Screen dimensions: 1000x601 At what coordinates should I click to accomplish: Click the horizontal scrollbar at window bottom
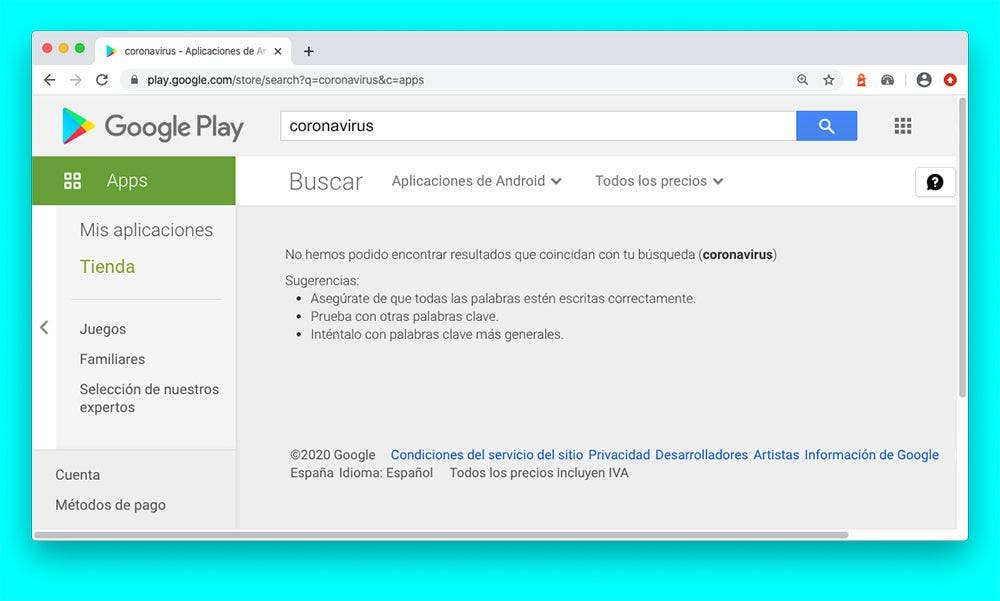click(441, 535)
